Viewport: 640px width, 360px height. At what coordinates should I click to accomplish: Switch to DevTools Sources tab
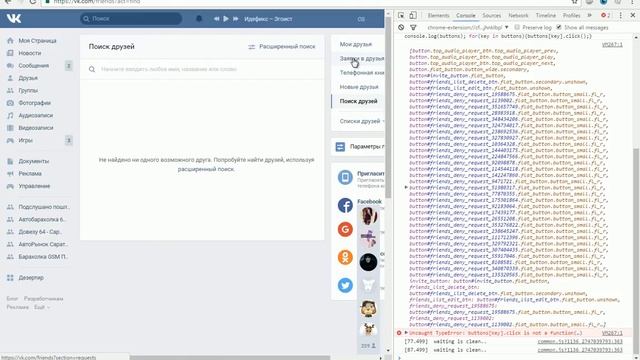tap(491, 16)
